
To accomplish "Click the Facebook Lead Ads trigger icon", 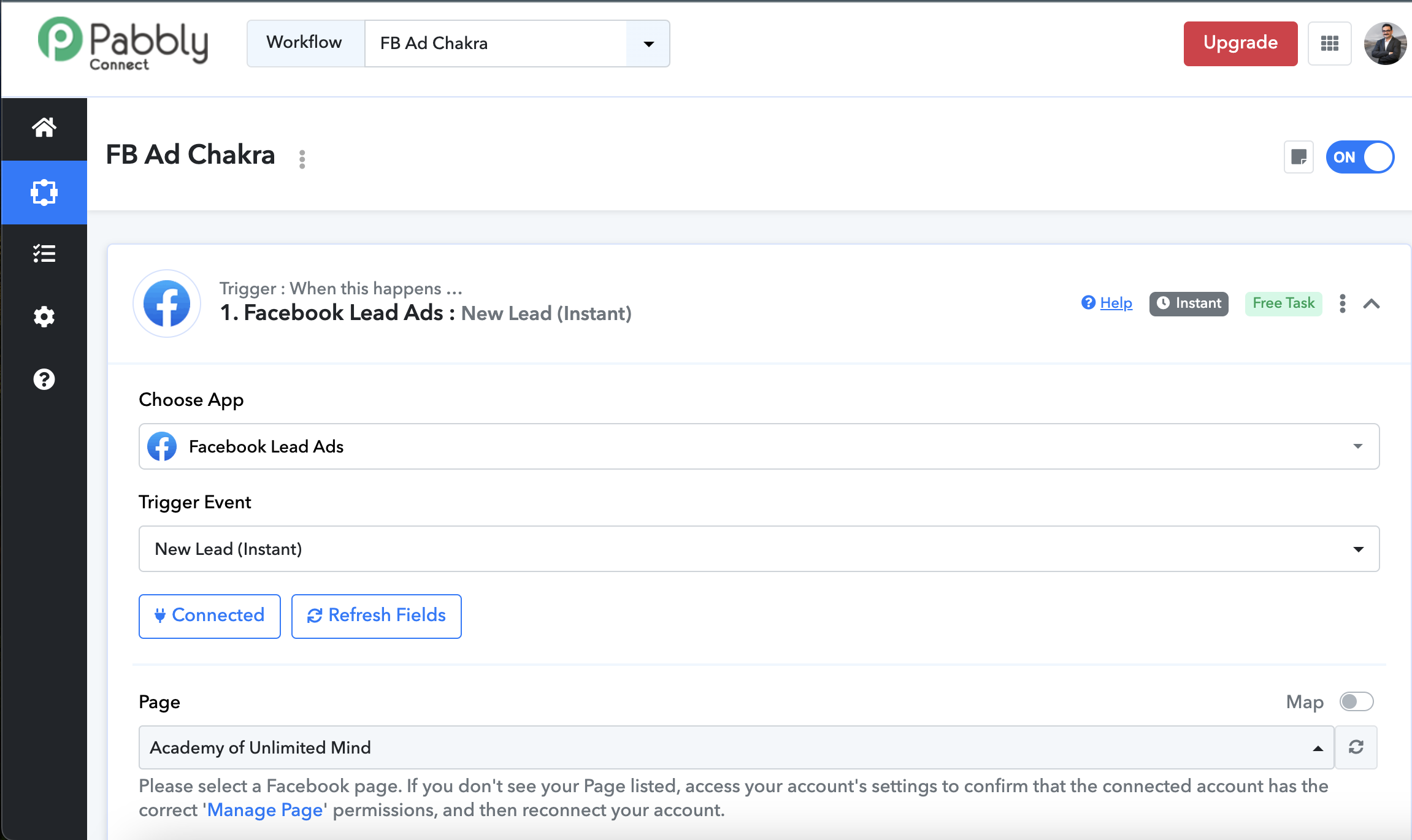I will (167, 304).
